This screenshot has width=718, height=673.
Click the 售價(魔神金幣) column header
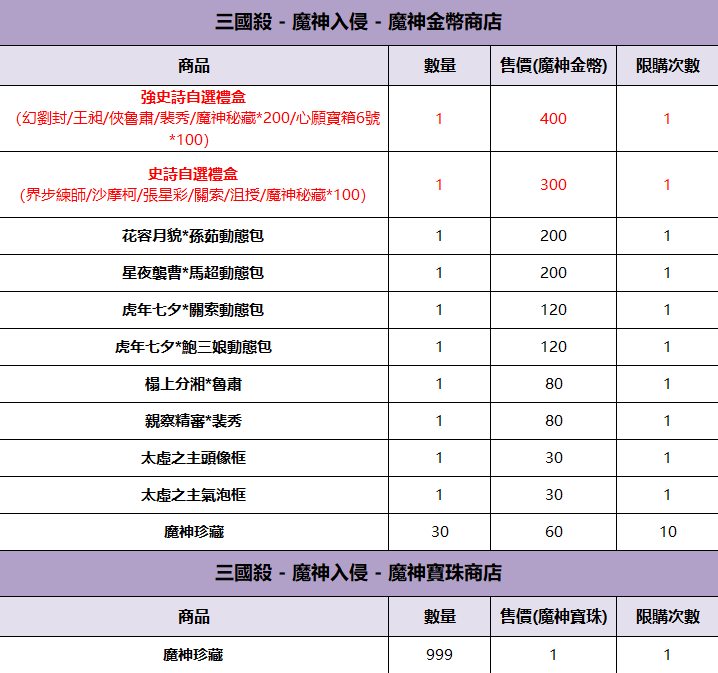coord(553,66)
